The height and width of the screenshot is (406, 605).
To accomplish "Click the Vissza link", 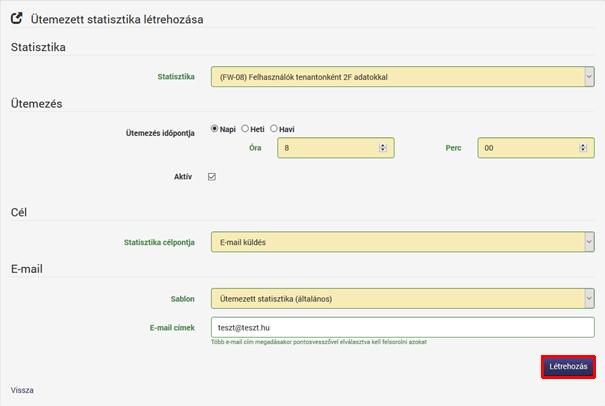I will (x=22, y=390).
